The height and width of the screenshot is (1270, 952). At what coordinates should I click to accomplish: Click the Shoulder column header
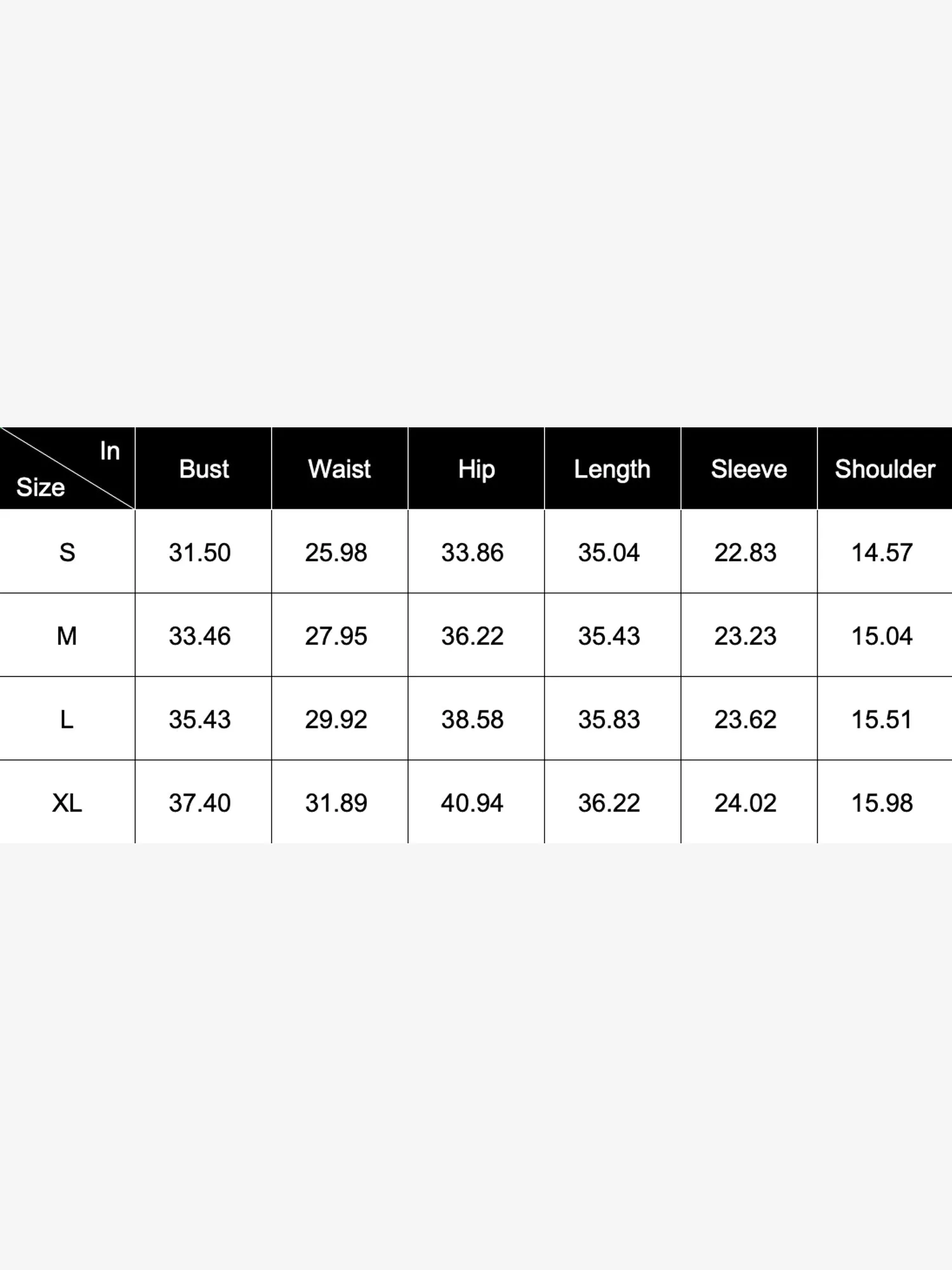[885, 469]
